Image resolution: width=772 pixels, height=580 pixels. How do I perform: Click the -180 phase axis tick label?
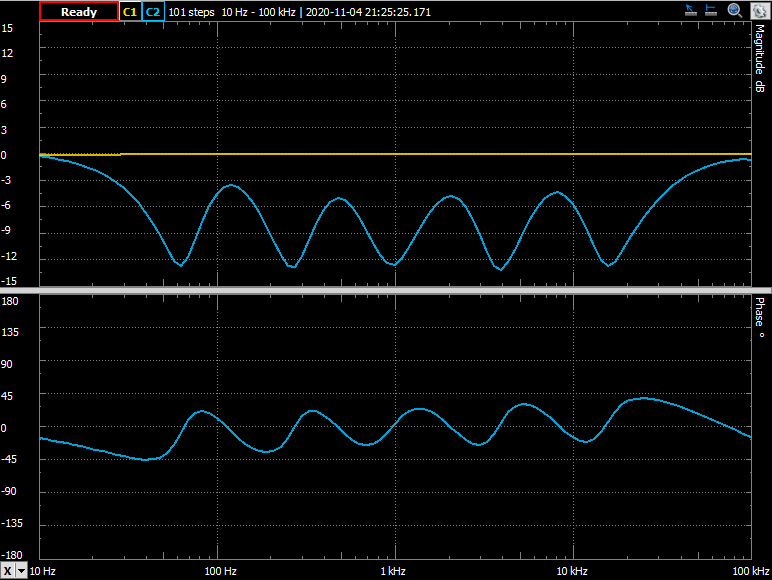(12, 555)
